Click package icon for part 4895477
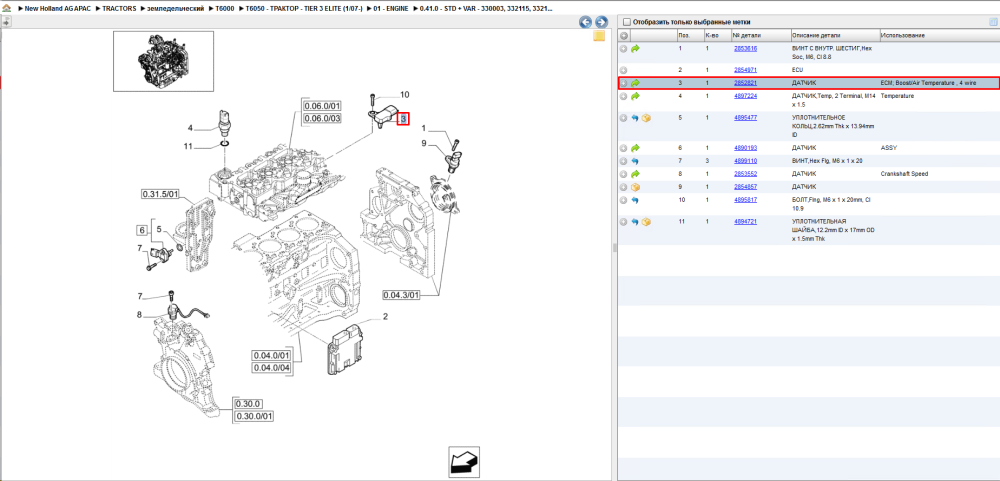 click(x=646, y=118)
